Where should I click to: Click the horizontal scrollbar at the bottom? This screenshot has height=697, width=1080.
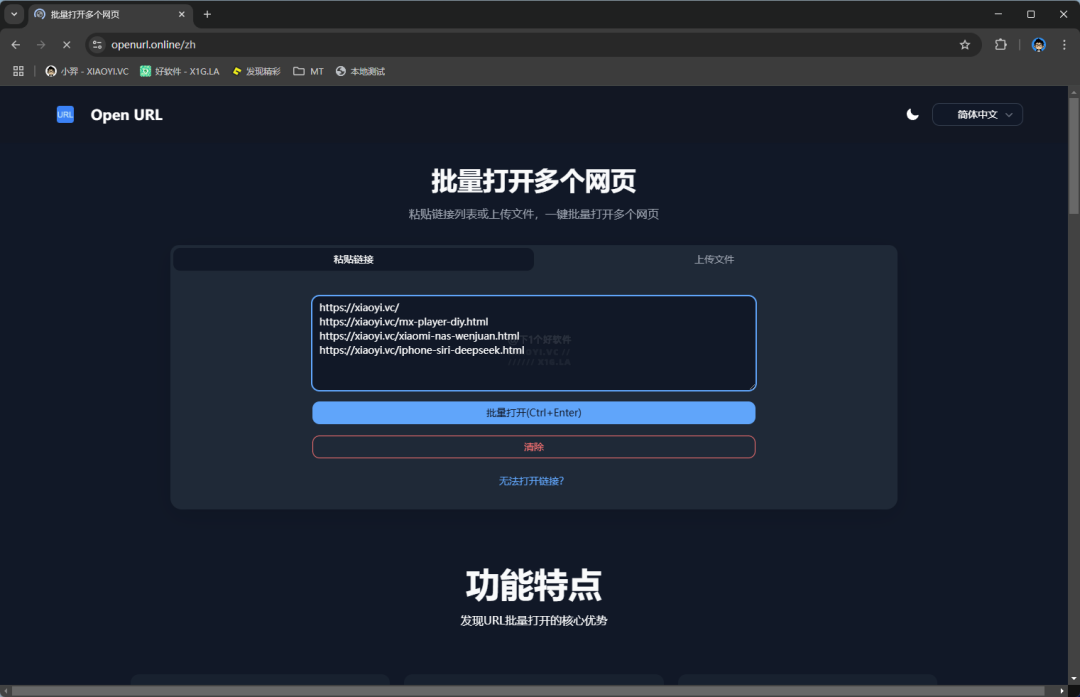[528, 691]
